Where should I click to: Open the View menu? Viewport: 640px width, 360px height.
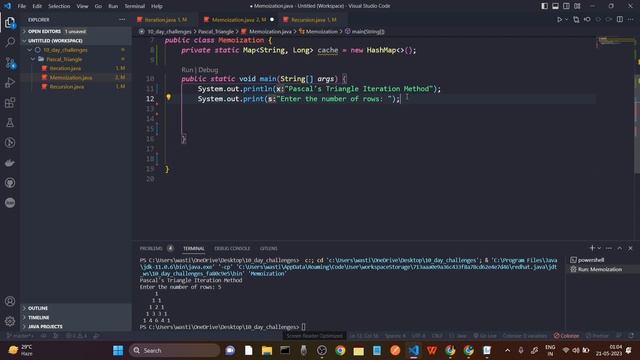(82, 6)
